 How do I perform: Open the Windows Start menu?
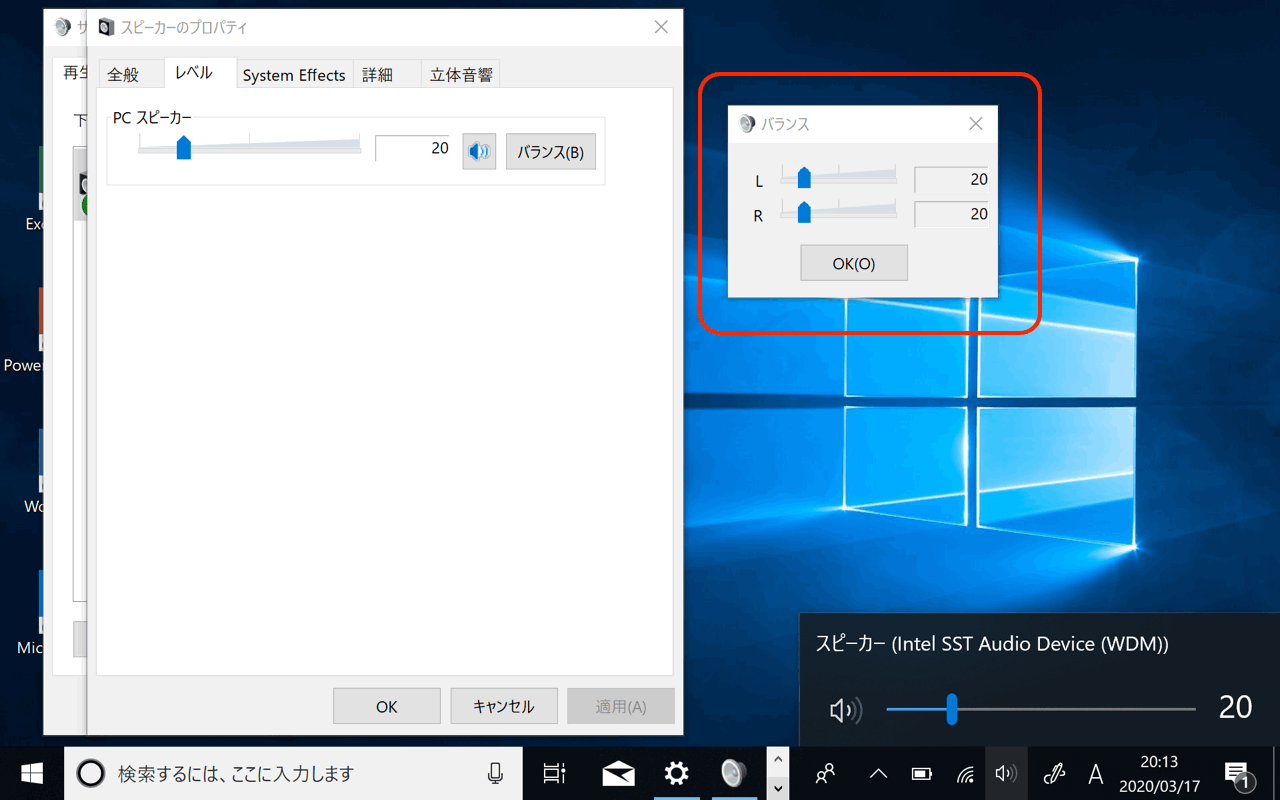[31, 773]
